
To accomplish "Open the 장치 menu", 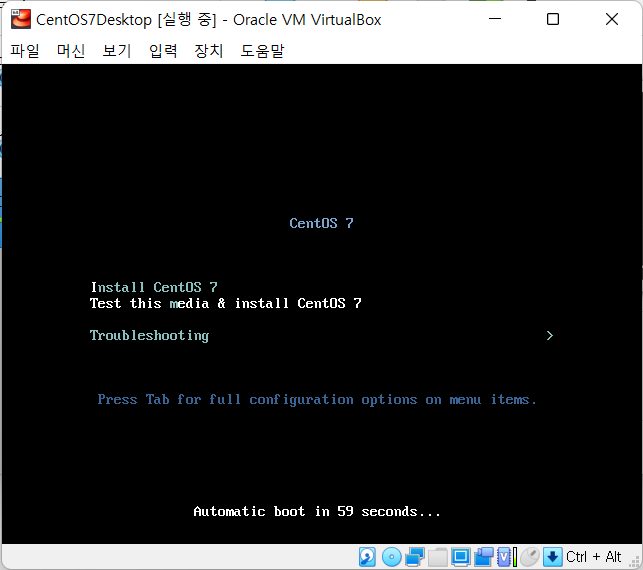I will tap(208, 51).
